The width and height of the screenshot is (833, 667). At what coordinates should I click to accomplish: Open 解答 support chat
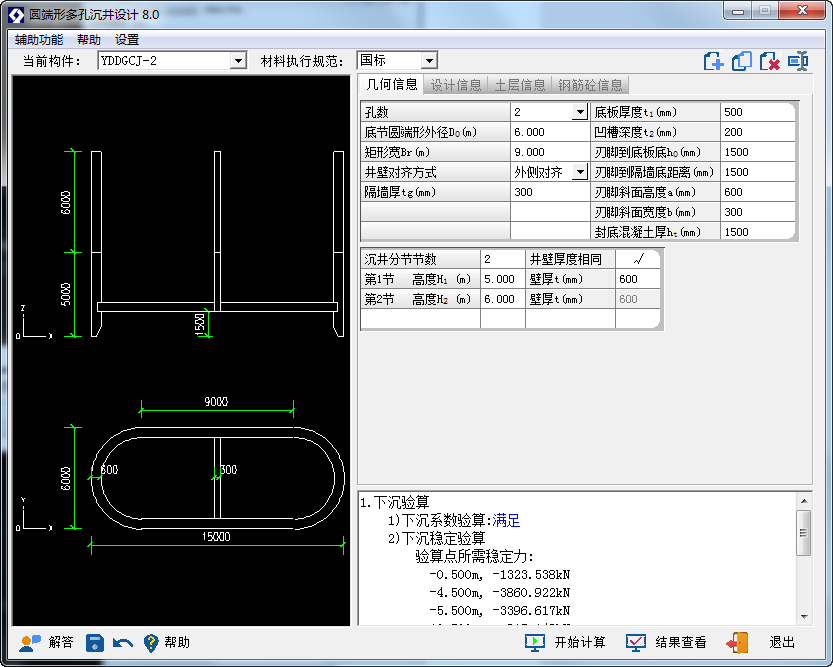pos(46,643)
